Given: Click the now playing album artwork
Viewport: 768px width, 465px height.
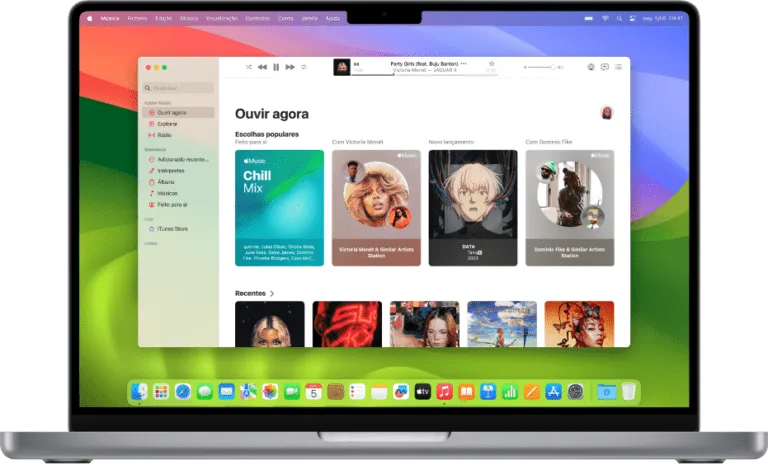Looking at the screenshot, I should pyautogui.click(x=341, y=67).
